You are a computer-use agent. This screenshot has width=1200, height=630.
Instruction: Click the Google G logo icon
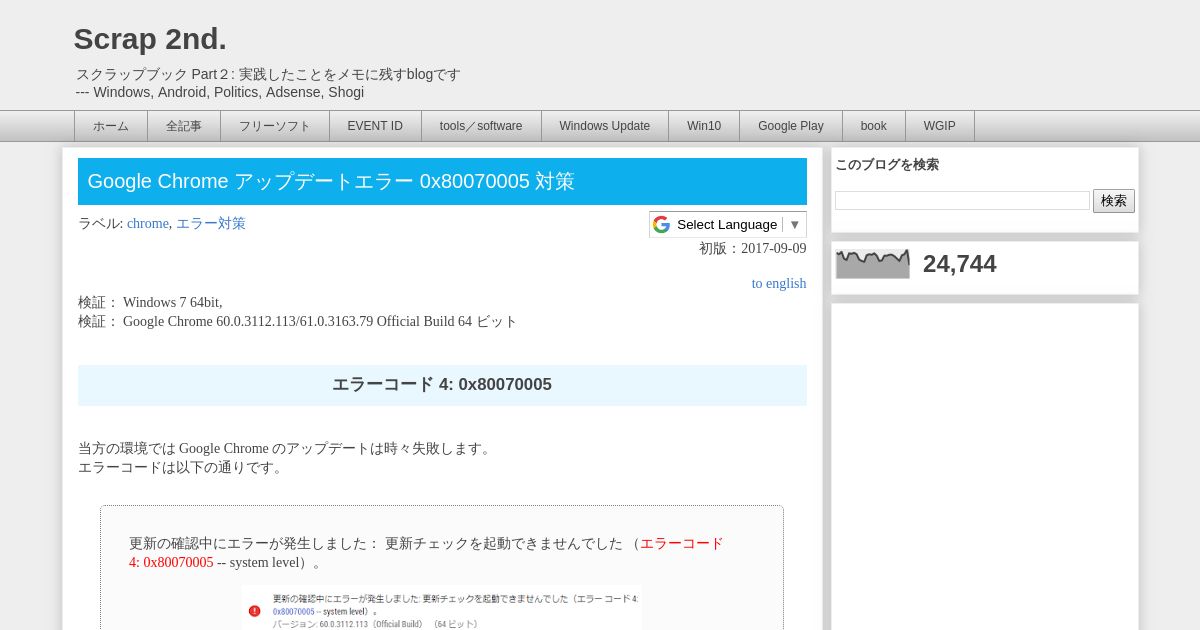[661, 224]
